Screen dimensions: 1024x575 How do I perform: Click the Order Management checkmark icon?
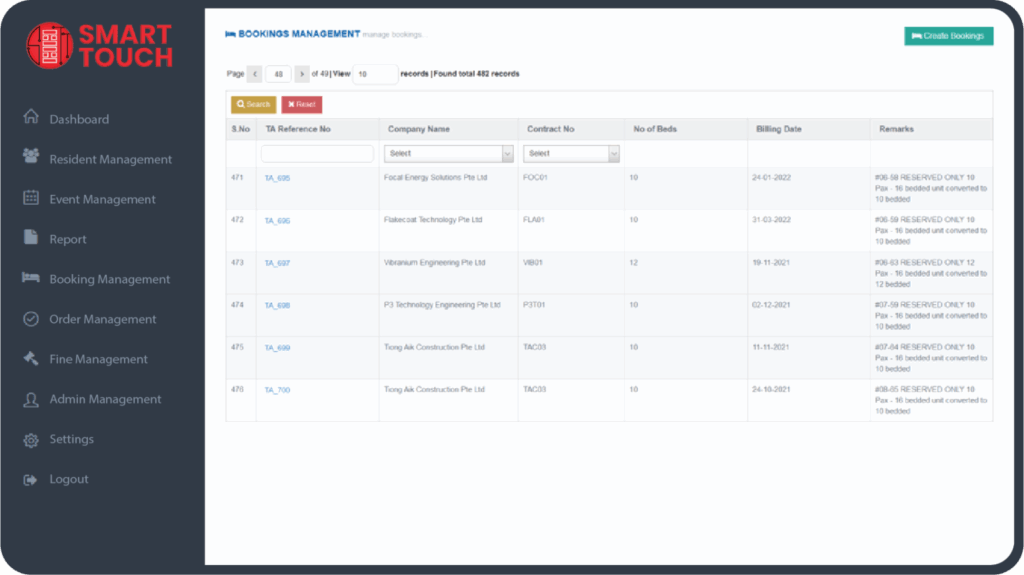(x=31, y=319)
